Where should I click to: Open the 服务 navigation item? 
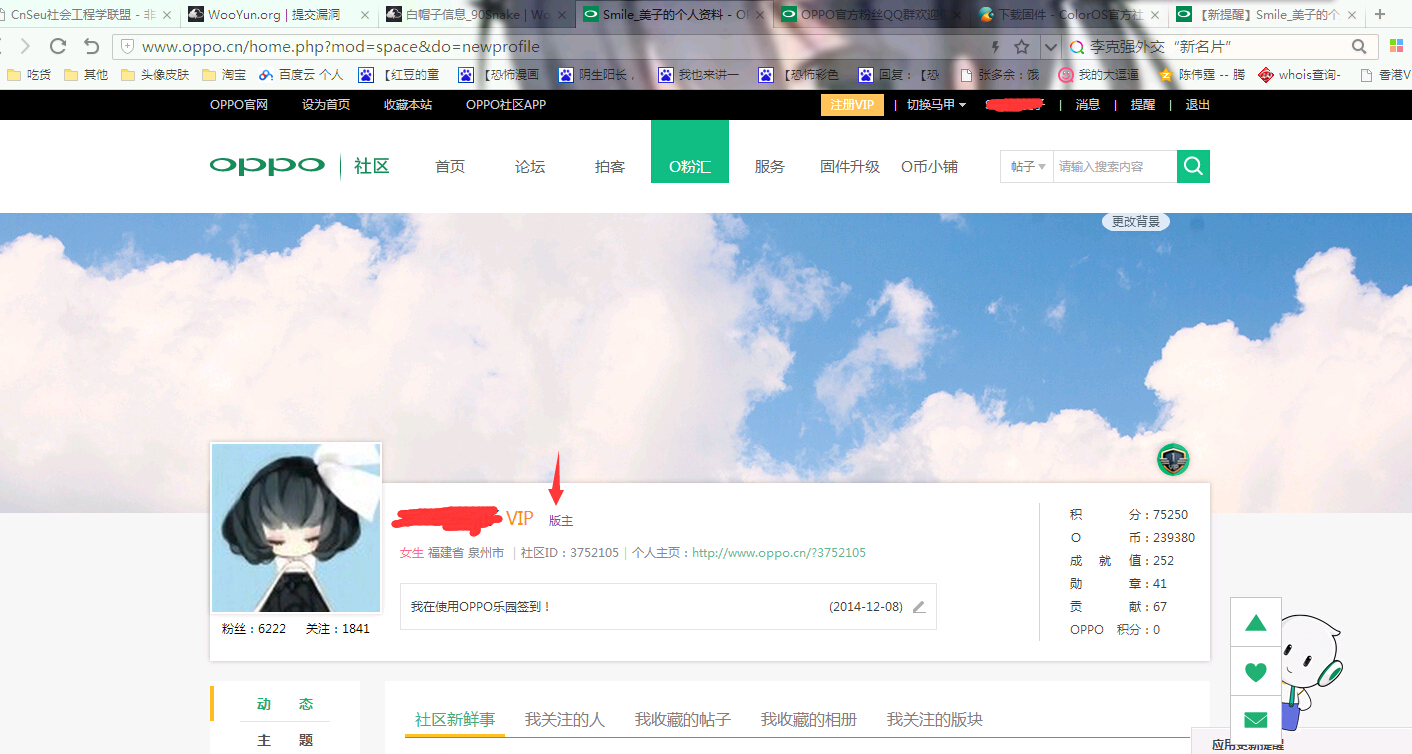(770, 167)
